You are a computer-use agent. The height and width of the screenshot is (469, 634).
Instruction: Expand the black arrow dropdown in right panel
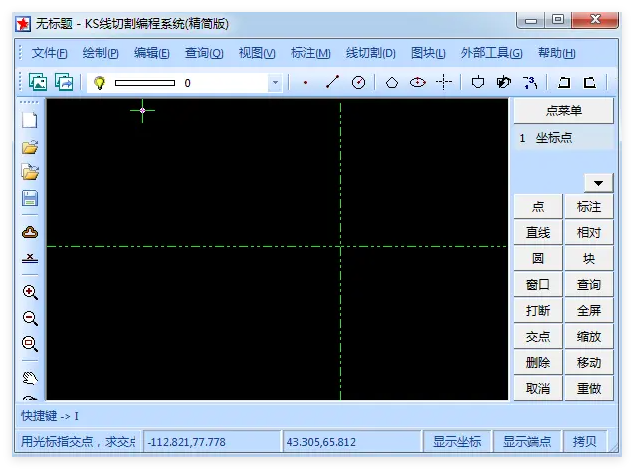click(x=598, y=182)
